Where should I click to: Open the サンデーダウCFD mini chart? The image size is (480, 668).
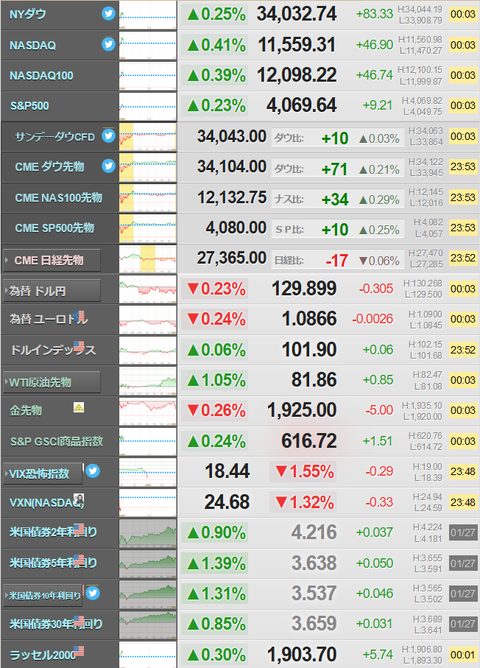pyautogui.click(x=147, y=137)
